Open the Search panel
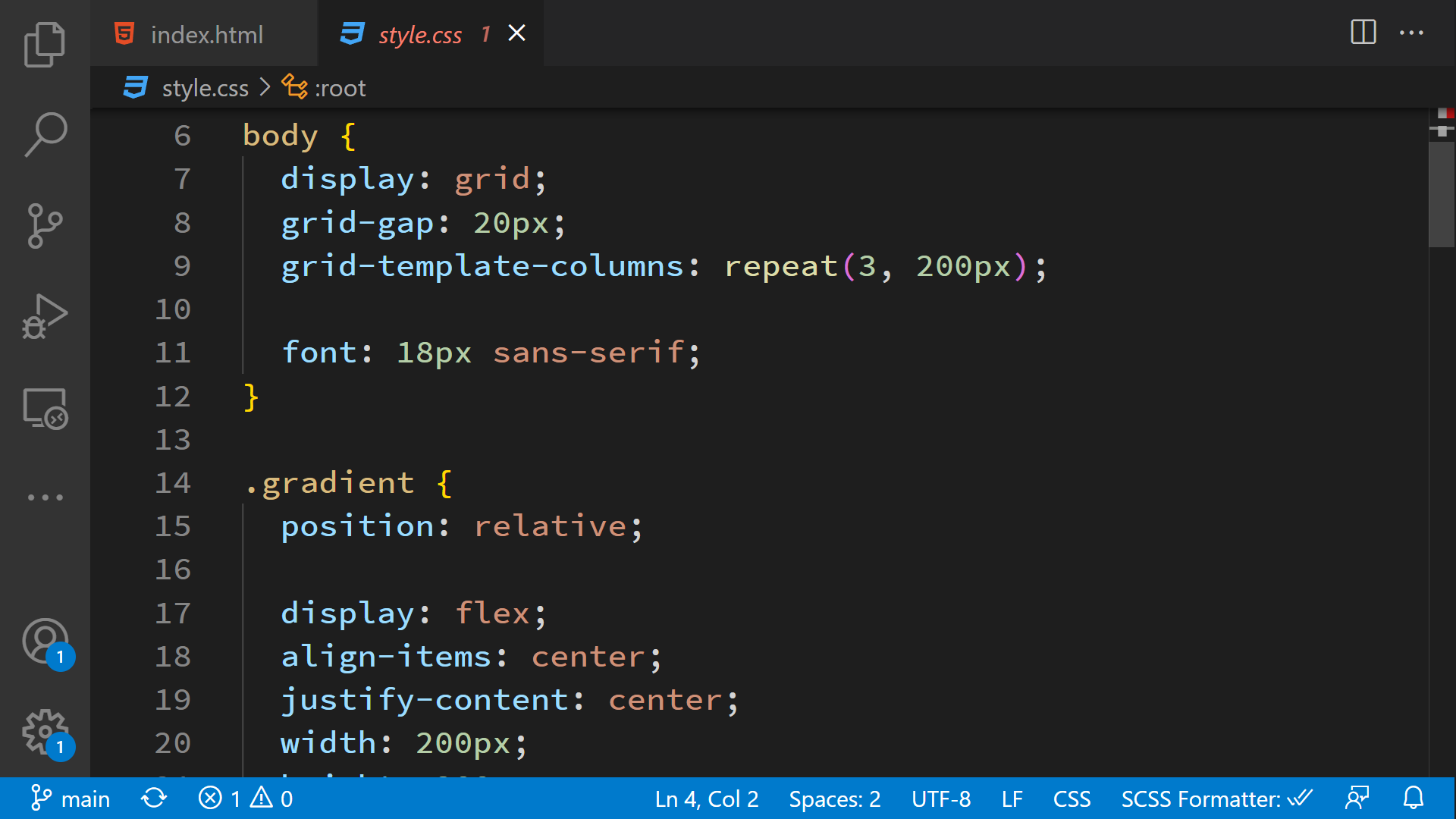This screenshot has height=819, width=1456. coord(45,134)
